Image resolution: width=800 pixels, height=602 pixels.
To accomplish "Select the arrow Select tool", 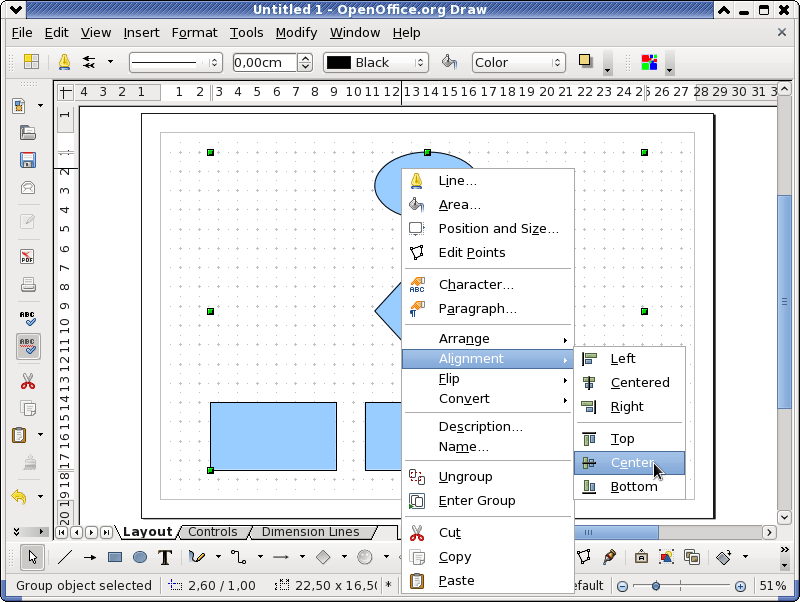I will [x=32, y=557].
